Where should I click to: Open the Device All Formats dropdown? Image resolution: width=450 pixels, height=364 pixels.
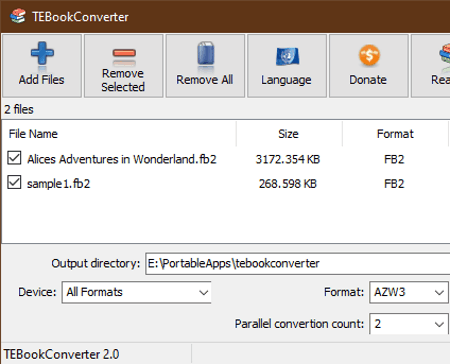(136, 292)
